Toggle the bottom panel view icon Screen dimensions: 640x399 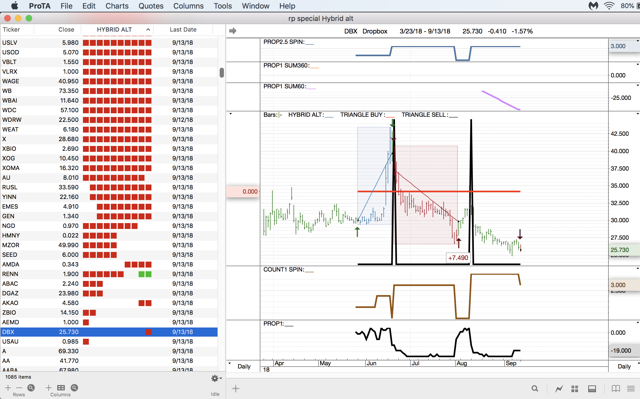(x=592, y=388)
